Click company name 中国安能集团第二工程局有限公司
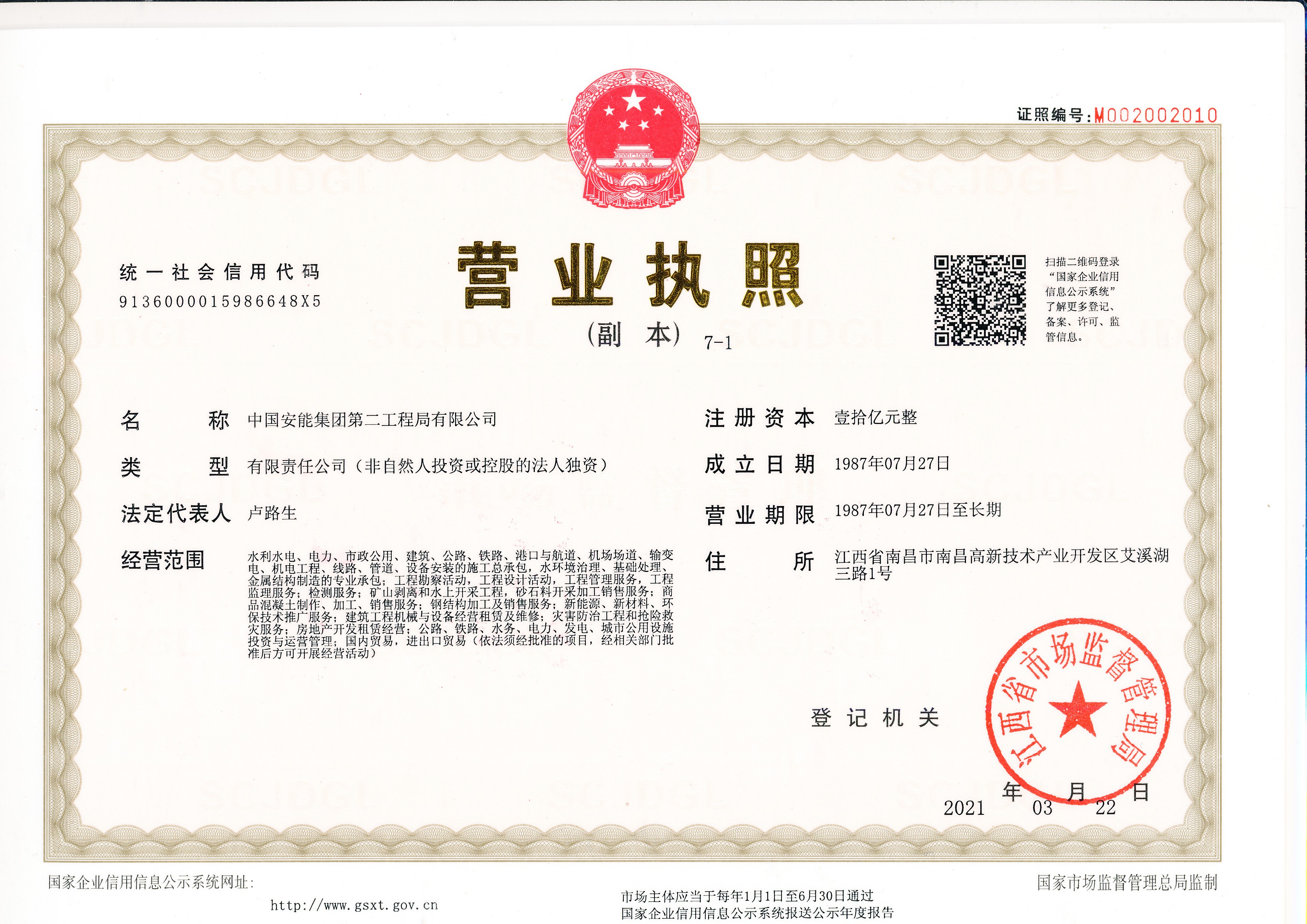 [x=372, y=420]
